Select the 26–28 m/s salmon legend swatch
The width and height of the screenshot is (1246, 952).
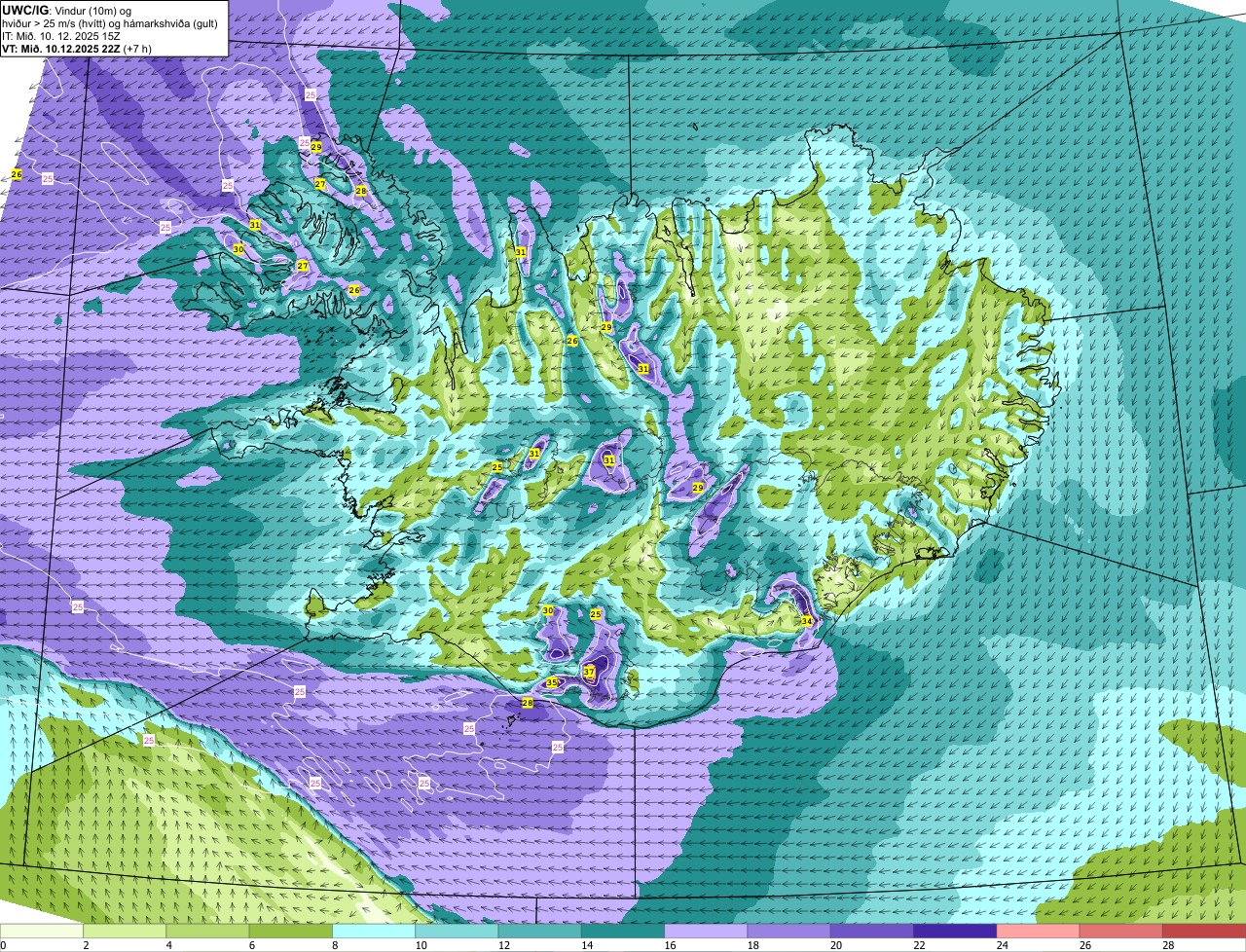click(1121, 932)
